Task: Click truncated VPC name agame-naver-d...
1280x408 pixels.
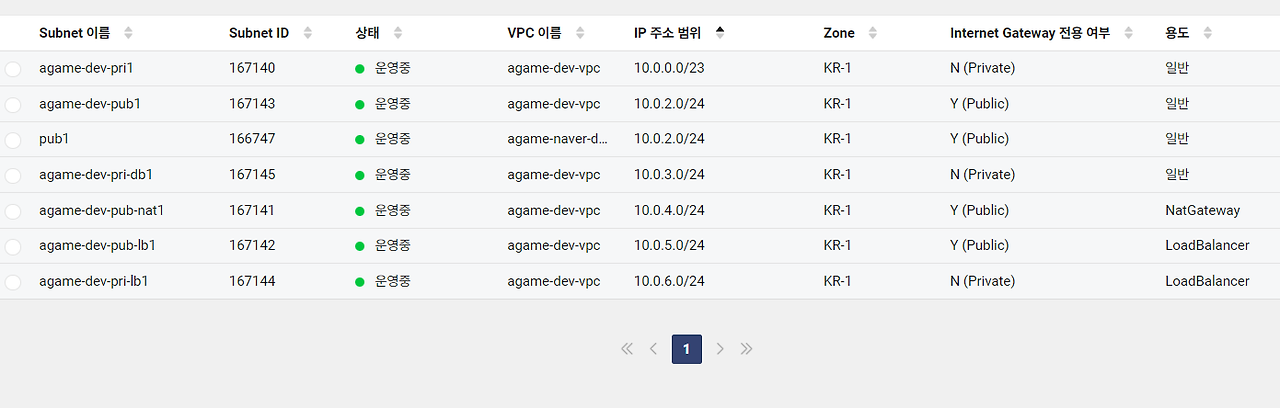Action: (558, 139)
